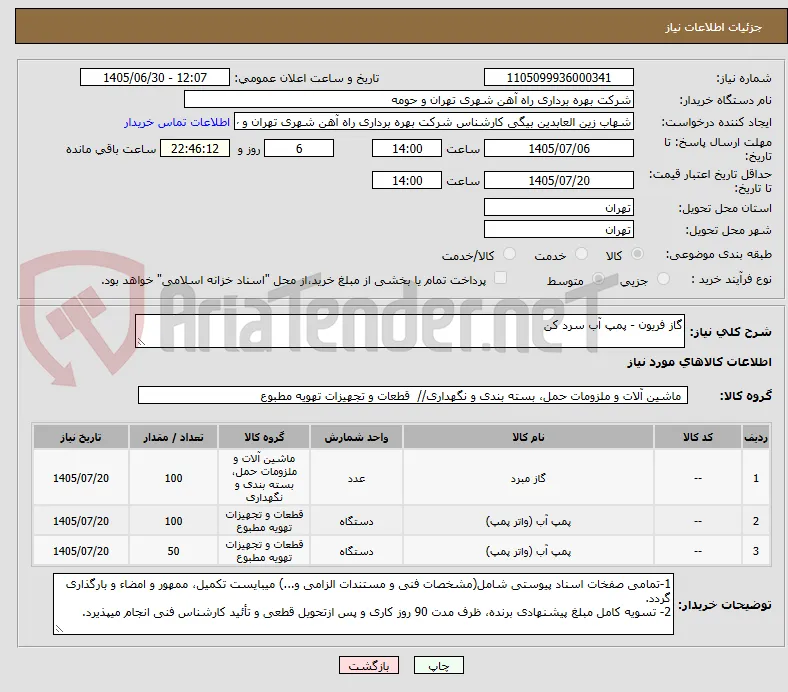
Task: Click the گروه کالا field
Action: 413,395
